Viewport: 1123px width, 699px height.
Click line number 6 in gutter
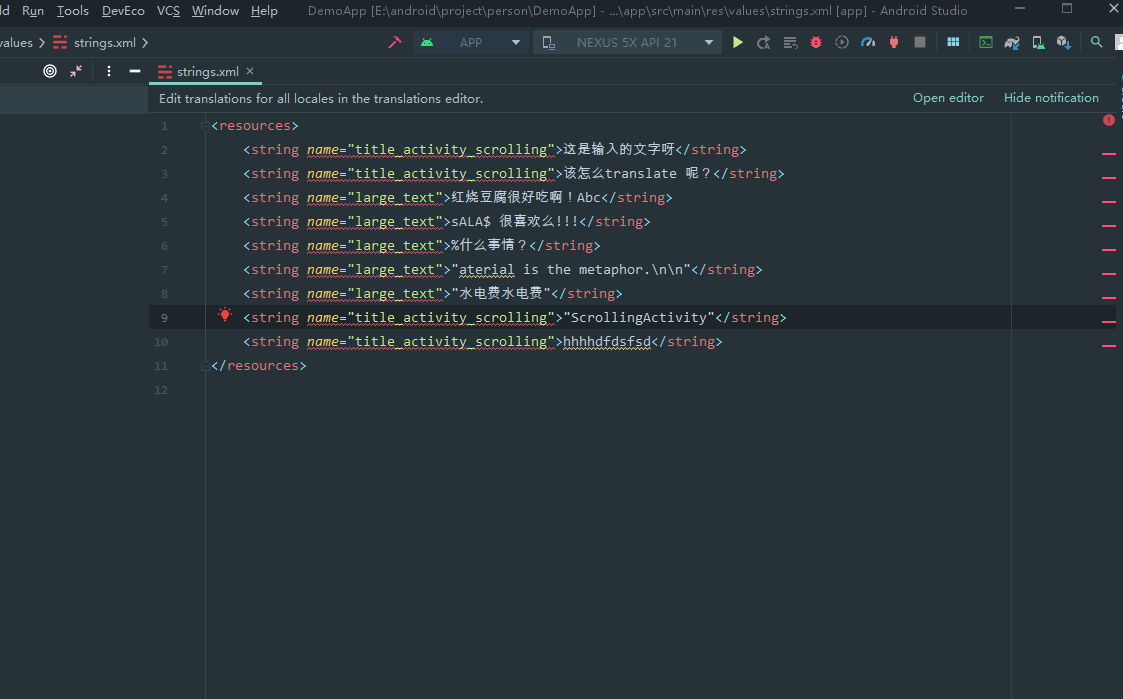[165, 246]
